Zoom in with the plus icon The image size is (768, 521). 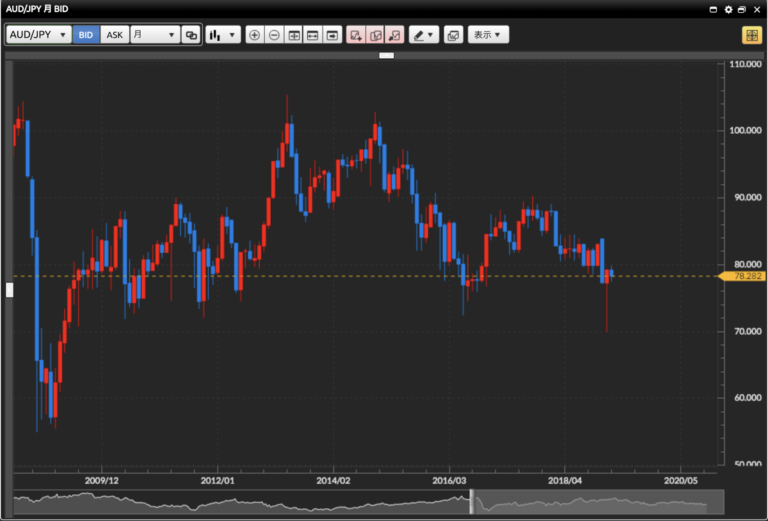pos(255,35)
